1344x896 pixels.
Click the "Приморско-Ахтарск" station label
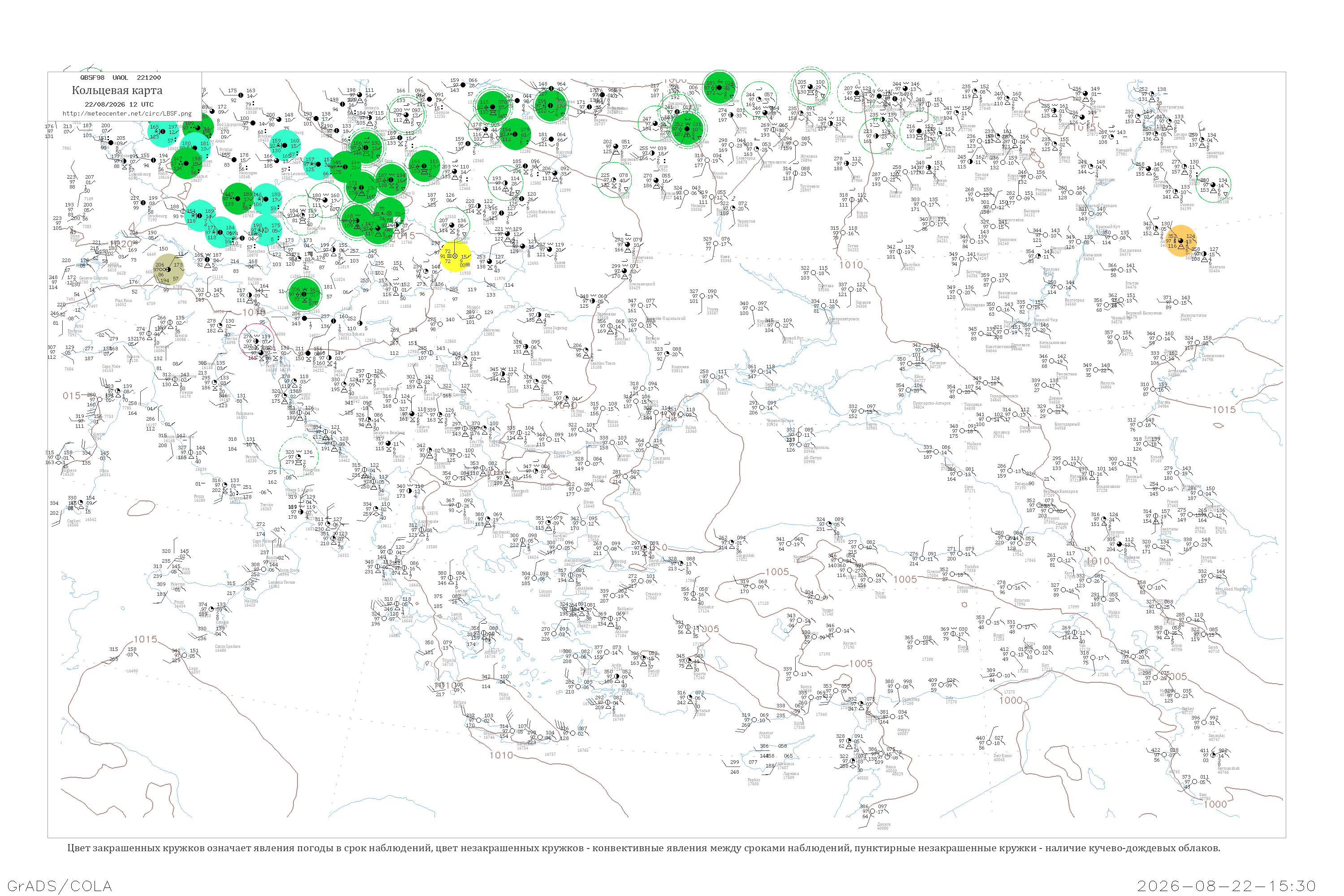[931, 403]
